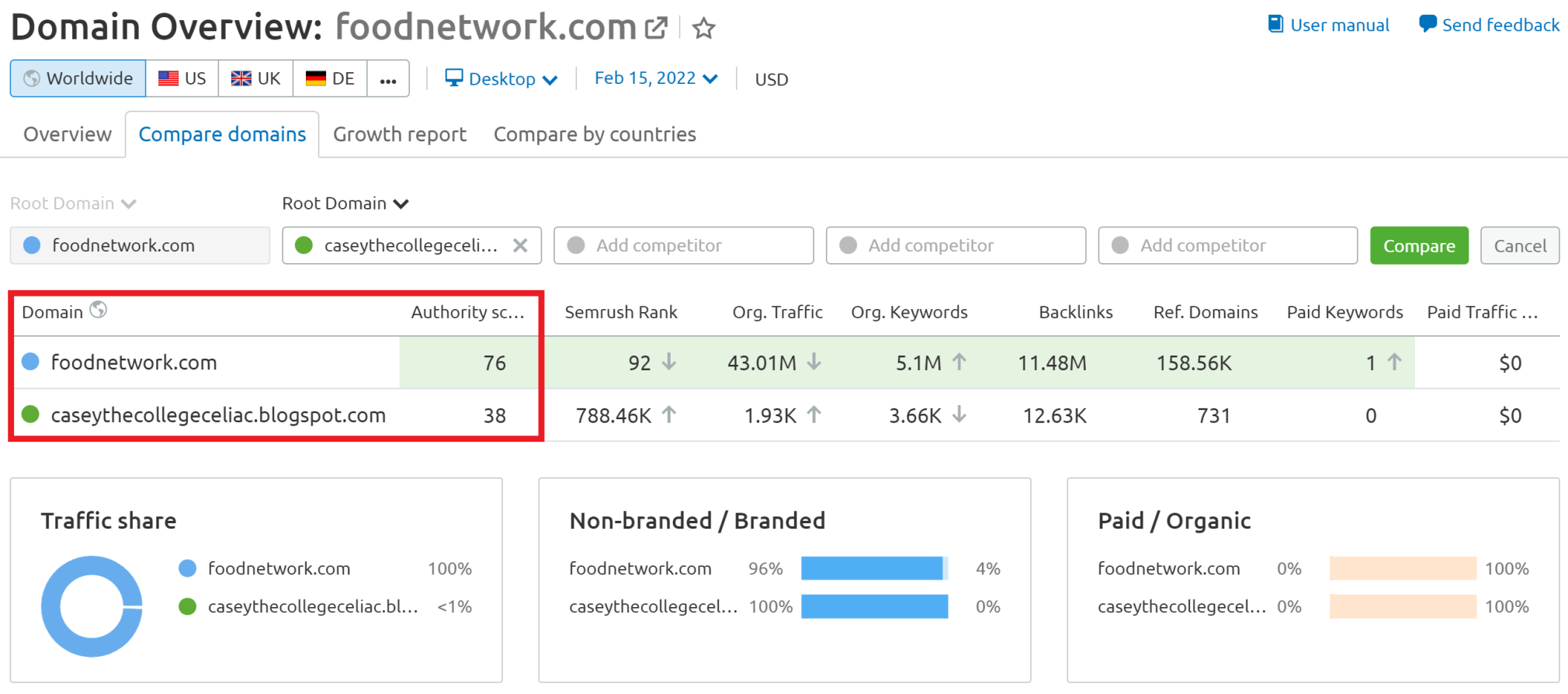
Task: Click the second Add competitor field
Action: 956,245
